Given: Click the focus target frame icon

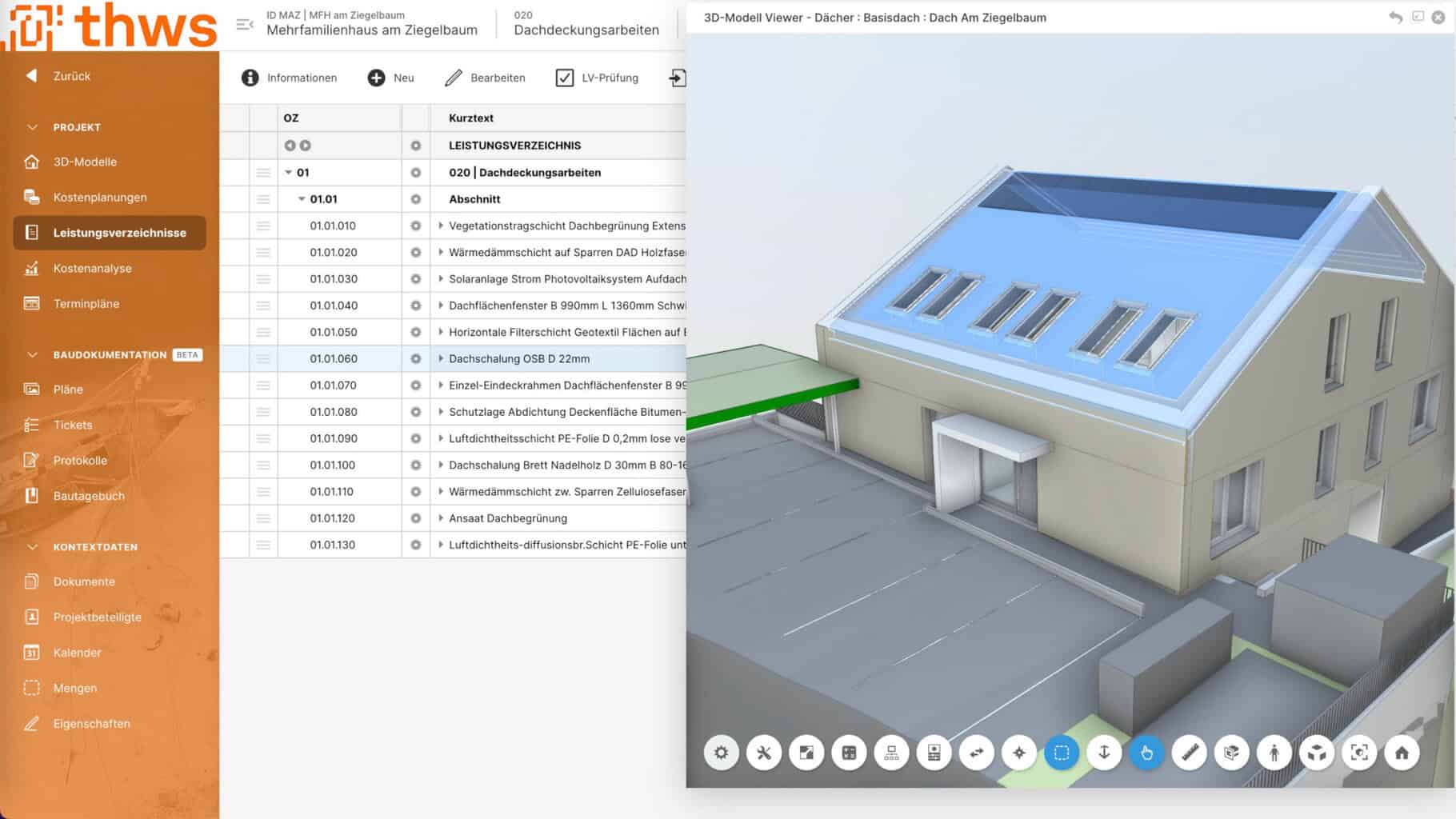Looking at the screenshot, I should pyautogui.click(x=1359, y=753).
